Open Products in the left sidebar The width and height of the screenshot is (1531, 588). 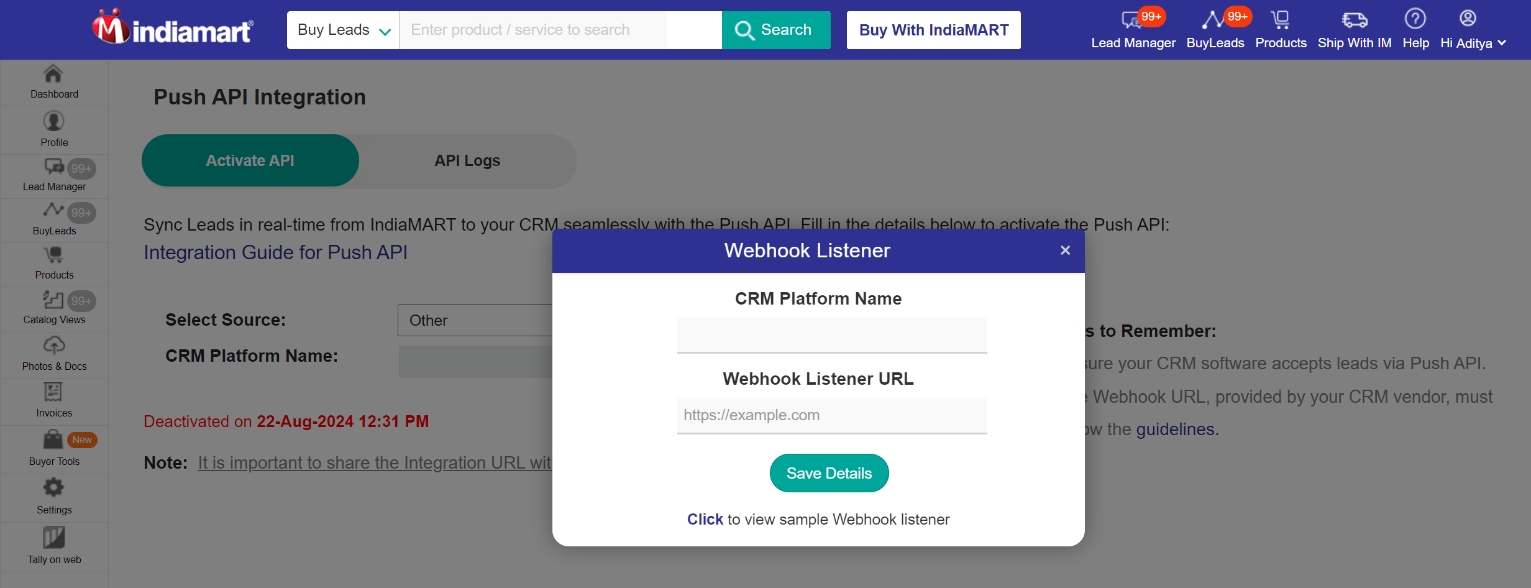(54, 263)
